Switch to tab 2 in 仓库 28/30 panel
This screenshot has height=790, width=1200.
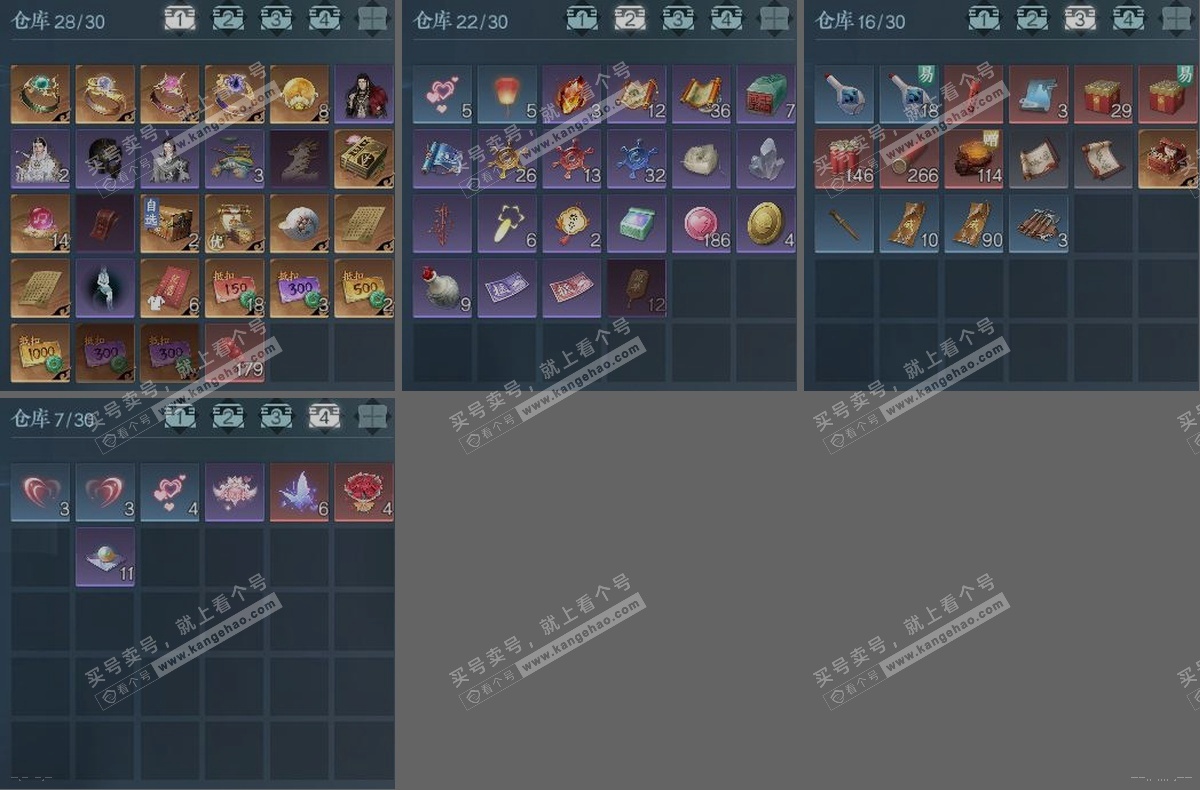[228, 19]
